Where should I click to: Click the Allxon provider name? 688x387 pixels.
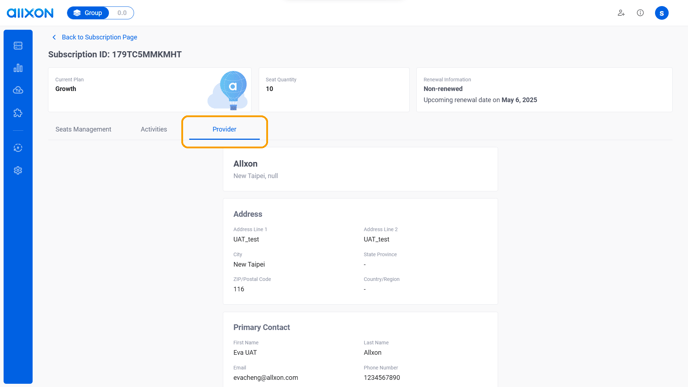(x=245, y=164)
